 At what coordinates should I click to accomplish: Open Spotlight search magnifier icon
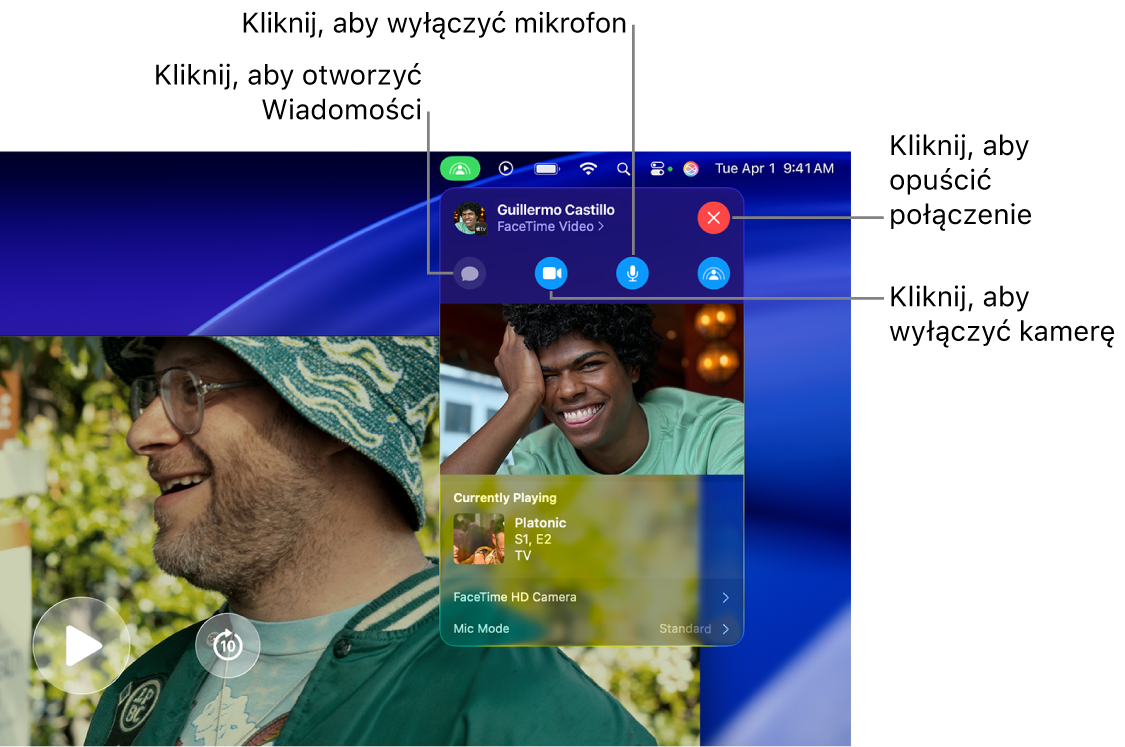coord(623,169)
